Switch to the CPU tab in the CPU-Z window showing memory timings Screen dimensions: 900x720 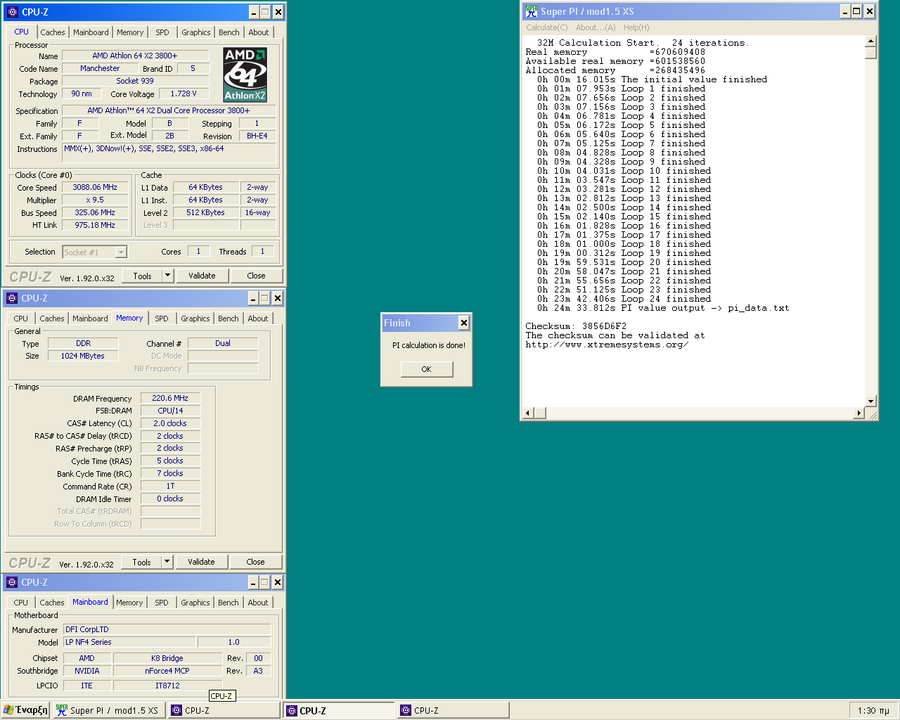21,319
